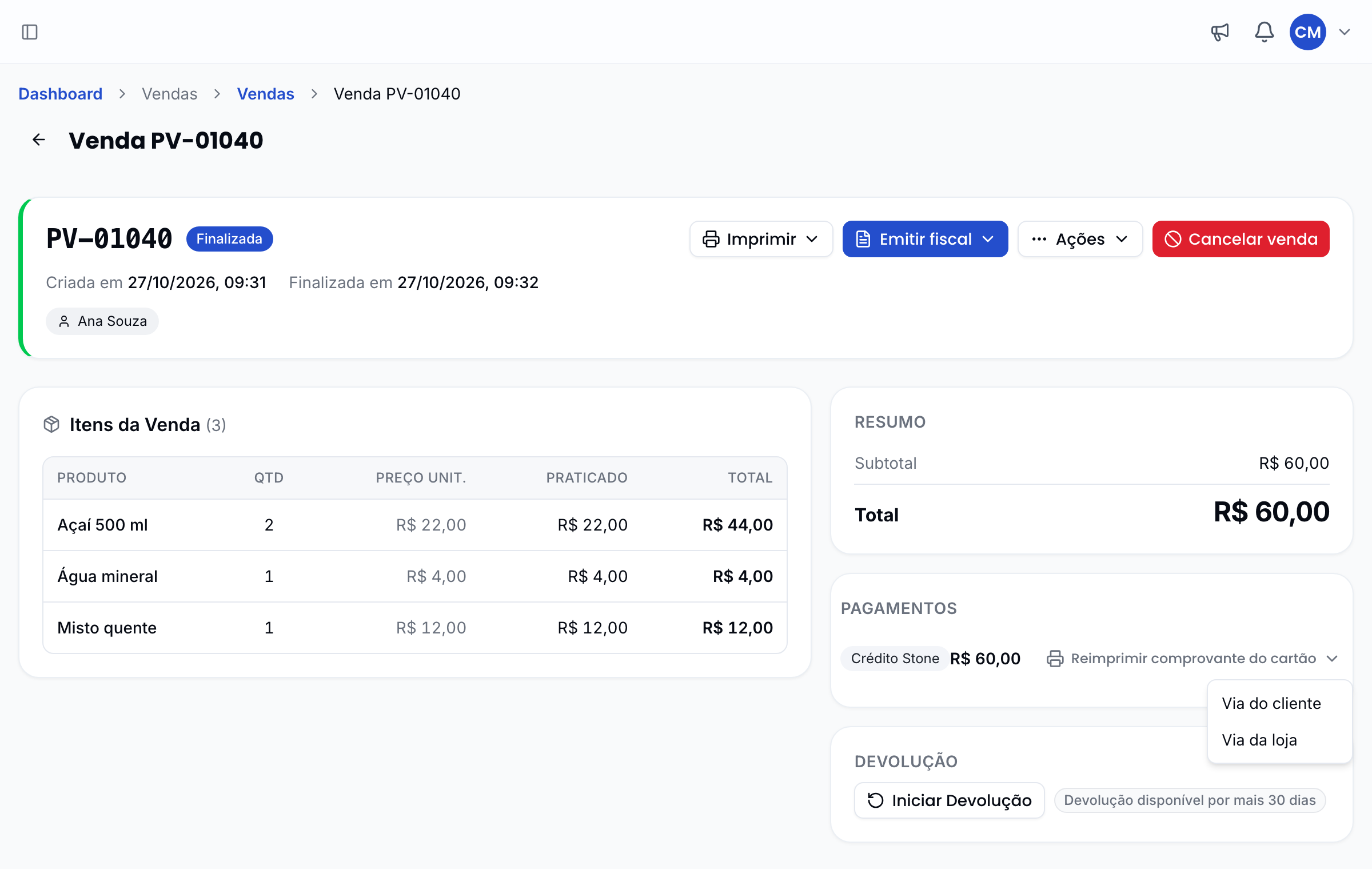Toggle the sidebar panel icon
The image size is (1372, 869).
[30, 32]
